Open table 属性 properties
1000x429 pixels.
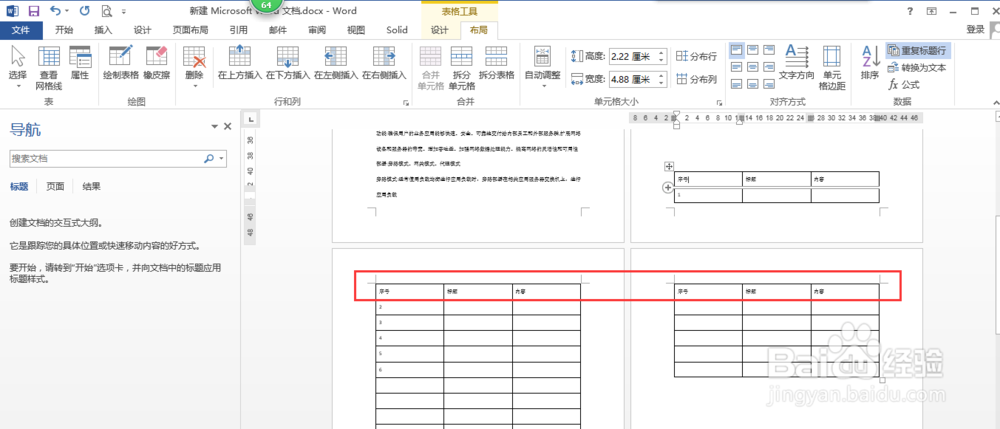(x=80, y=62)
